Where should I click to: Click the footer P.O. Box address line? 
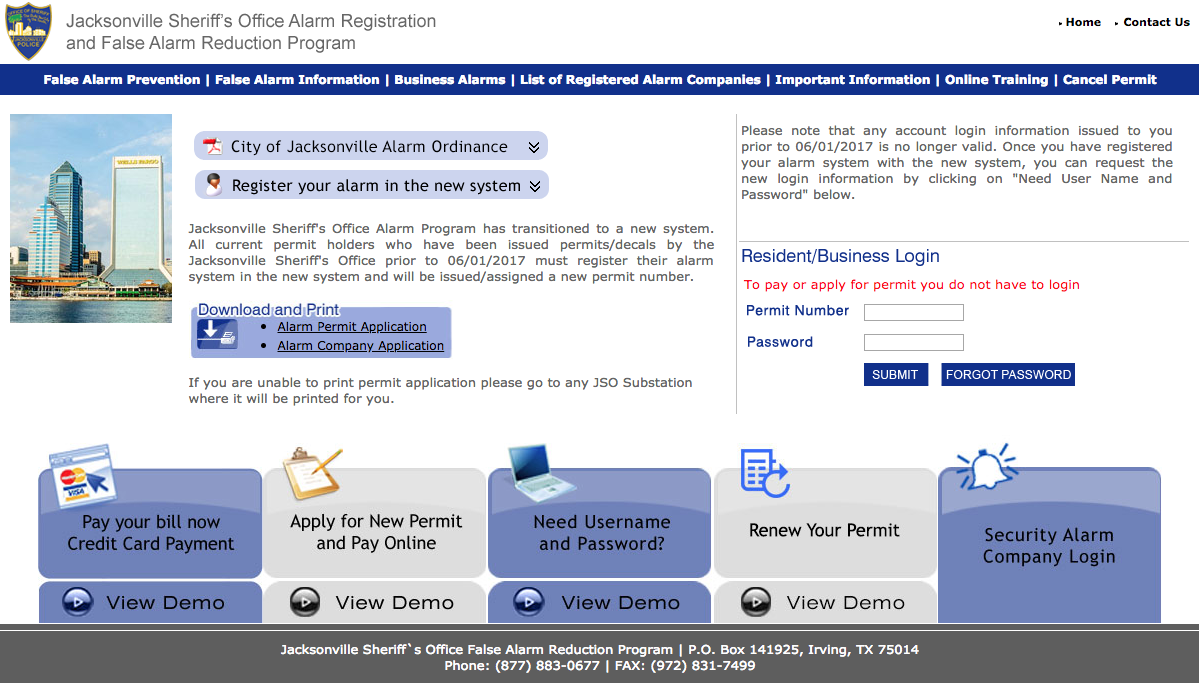click(600, 649)
